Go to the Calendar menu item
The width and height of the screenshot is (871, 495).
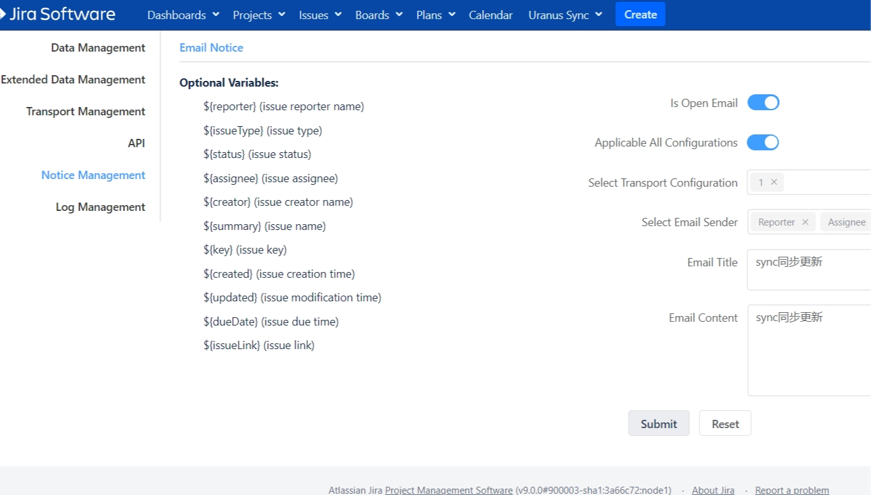(x=490, y=15)
